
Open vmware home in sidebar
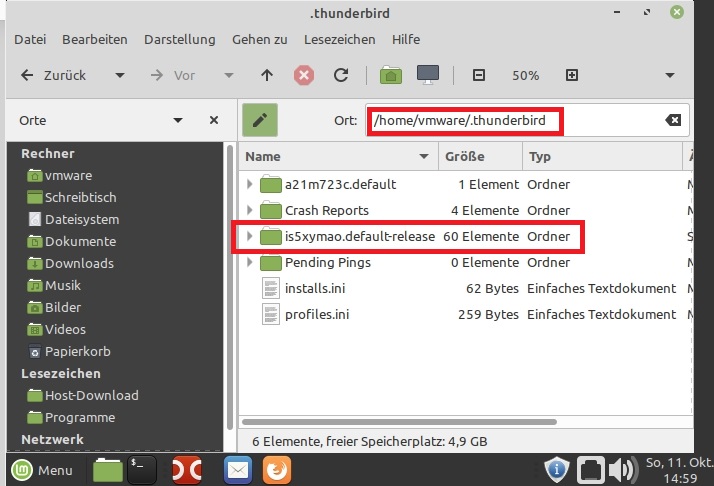point(68,175)
